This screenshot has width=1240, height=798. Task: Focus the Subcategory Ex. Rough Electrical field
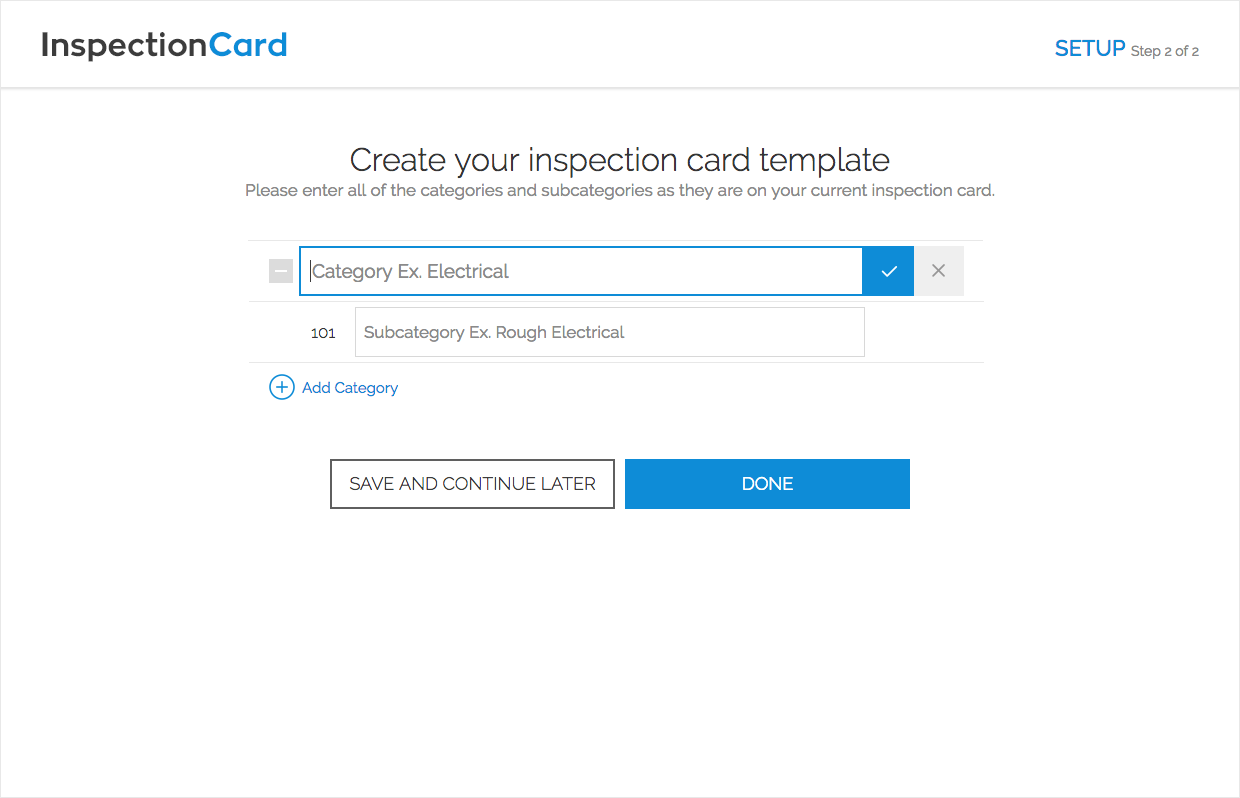(609, 332)
